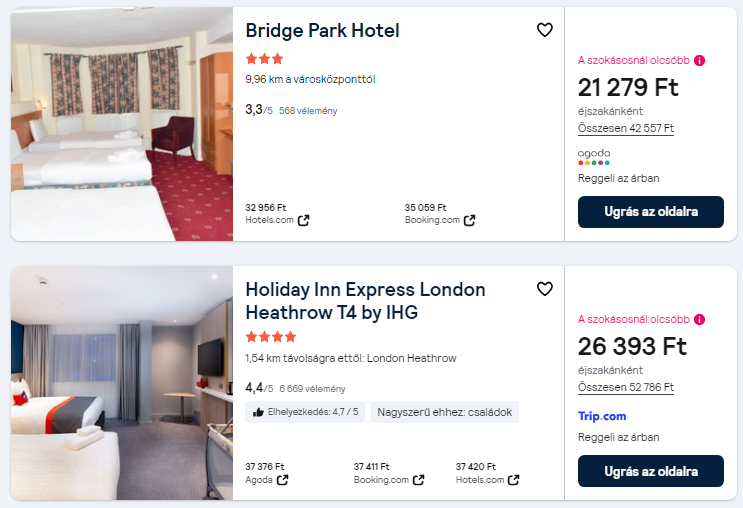Click Elhelyezkedés 4,7 / 5 rating badge
The height and width of the screenshot is (508, 743).
(305, 412)
